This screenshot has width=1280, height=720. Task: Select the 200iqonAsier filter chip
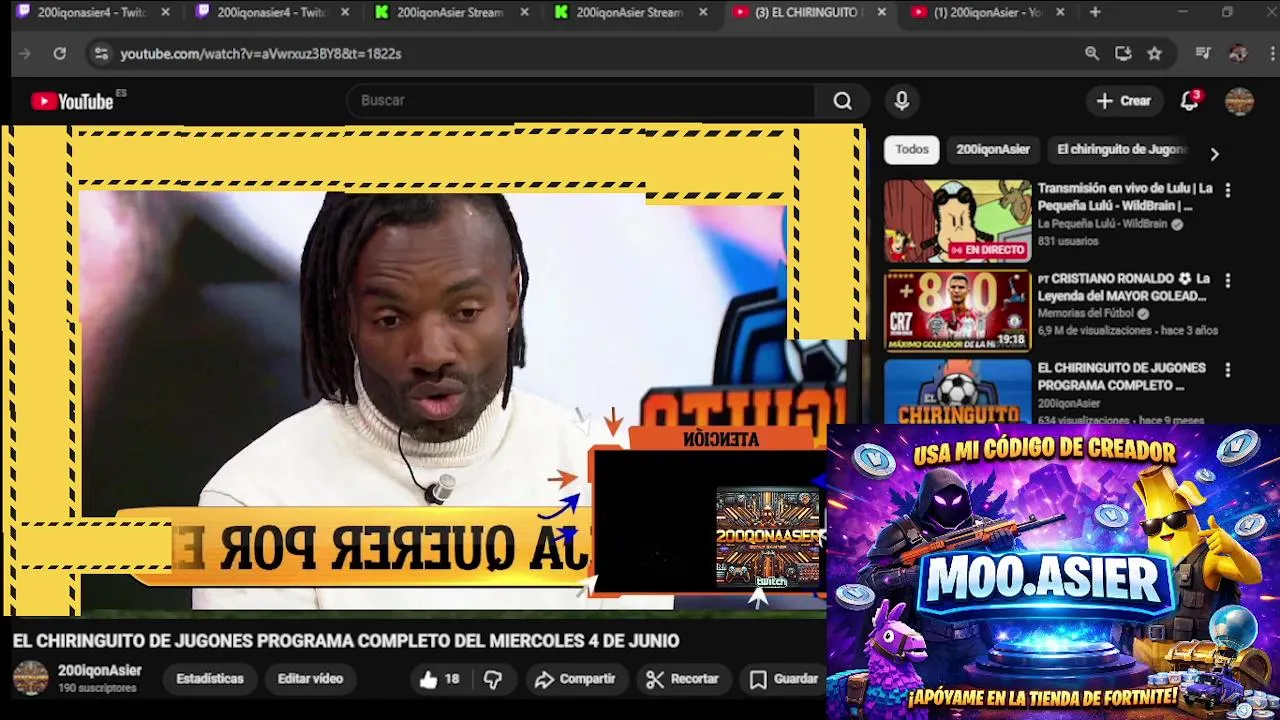click(993, 149)
